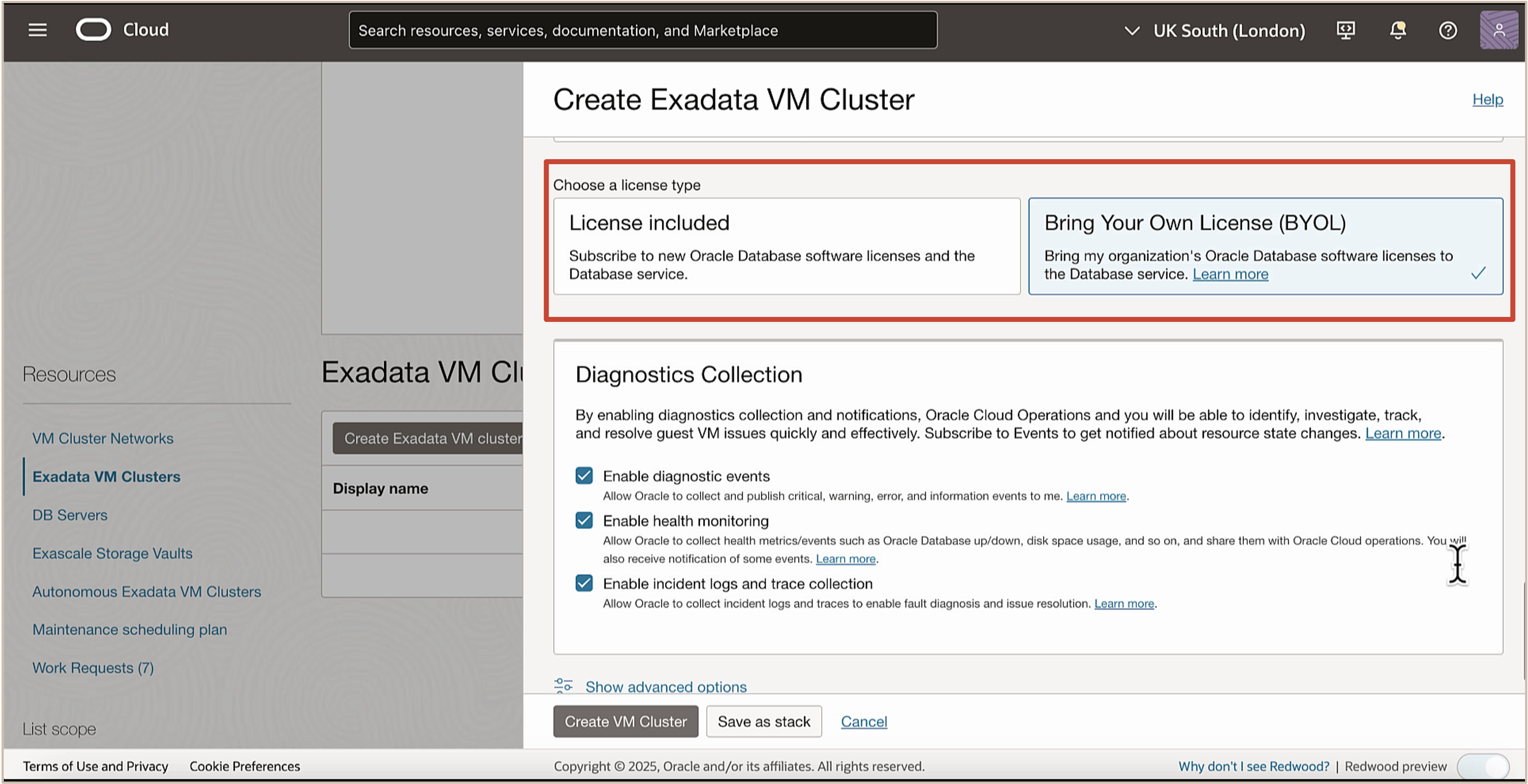Uncheck Enable health monitoring
The image size is (1528, 784).
click(x=584, y=520)
